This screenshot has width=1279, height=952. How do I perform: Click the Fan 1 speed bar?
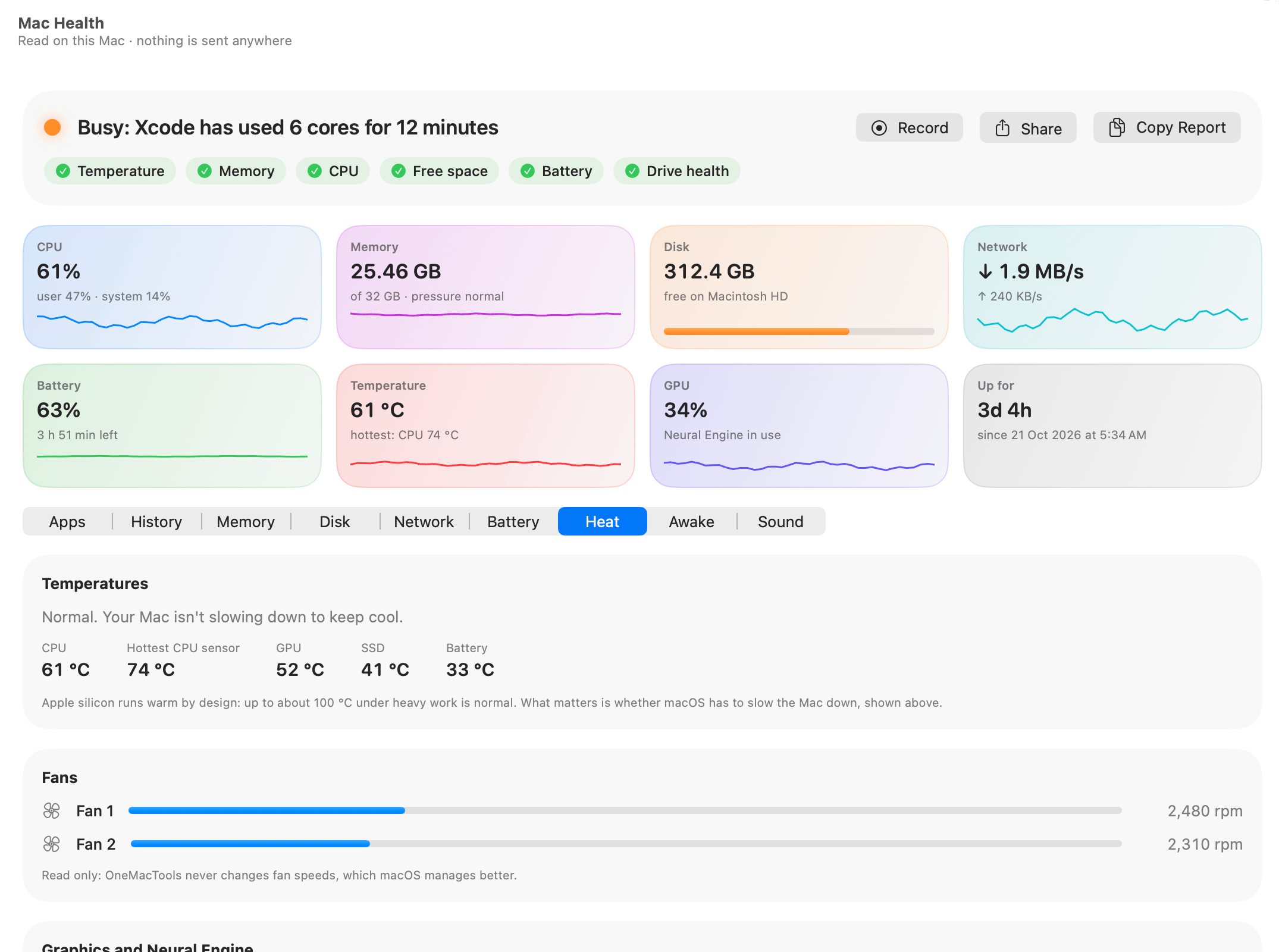click(625, 810)
